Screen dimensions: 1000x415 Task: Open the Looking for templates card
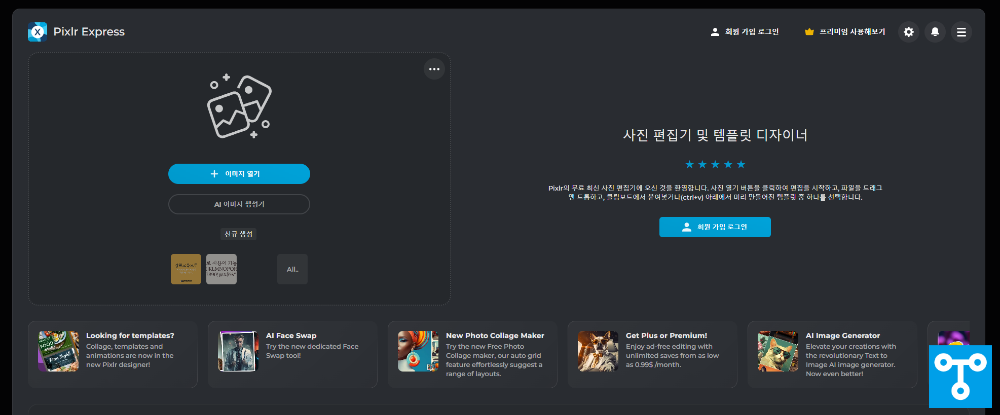tap(113, 354)
